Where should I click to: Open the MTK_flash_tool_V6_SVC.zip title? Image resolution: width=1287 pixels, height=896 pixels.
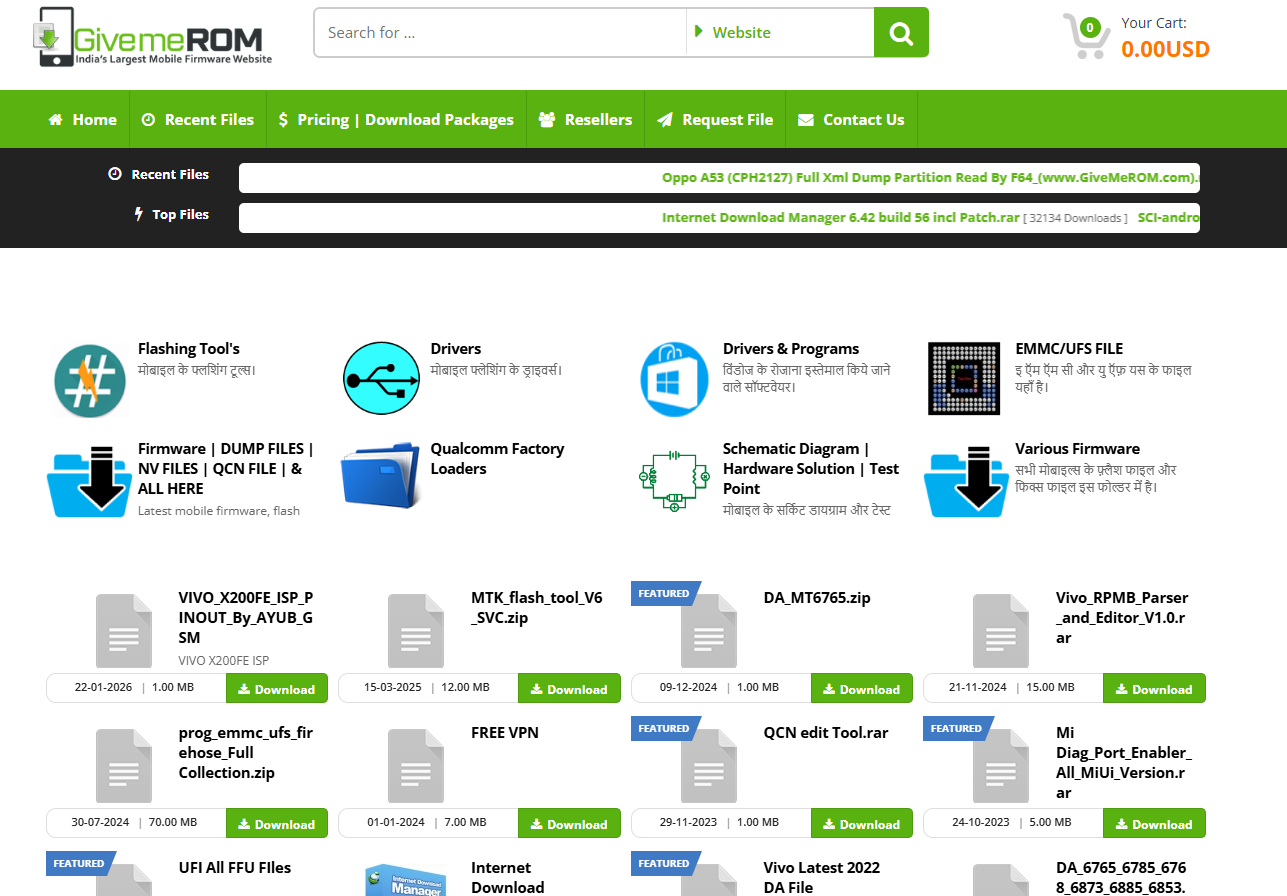point(537,608)
